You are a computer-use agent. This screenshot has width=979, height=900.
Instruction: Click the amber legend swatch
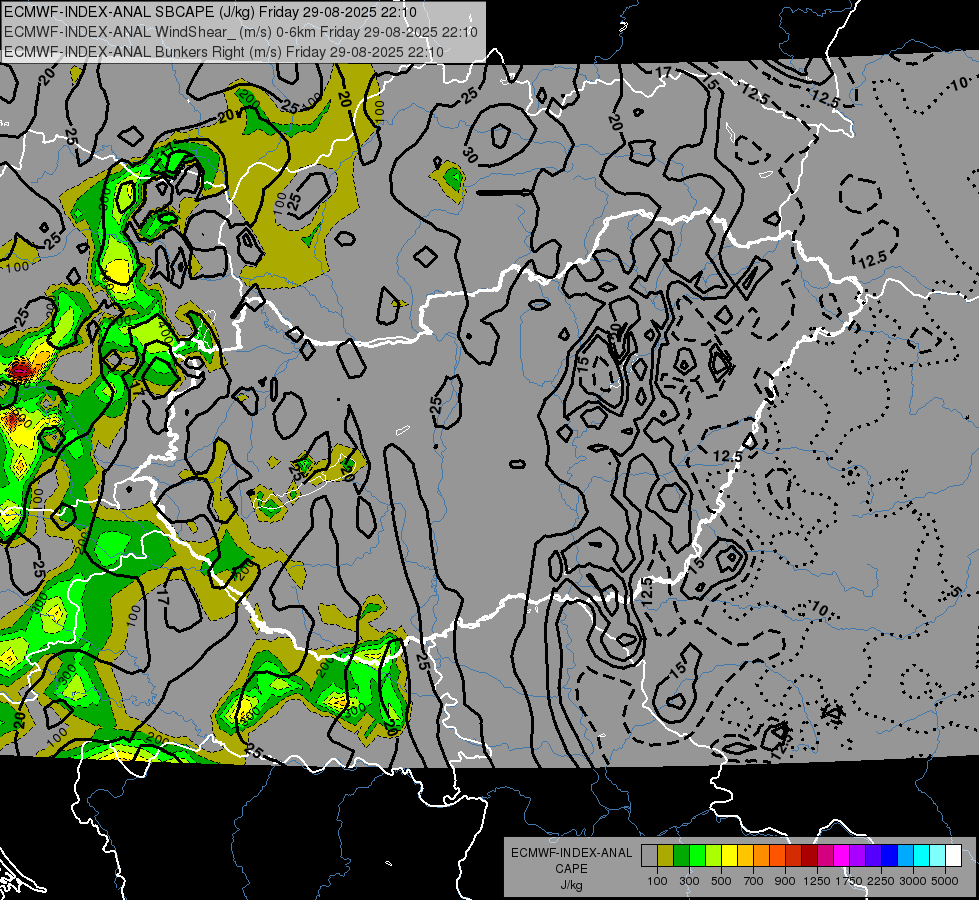pos(745,855)
